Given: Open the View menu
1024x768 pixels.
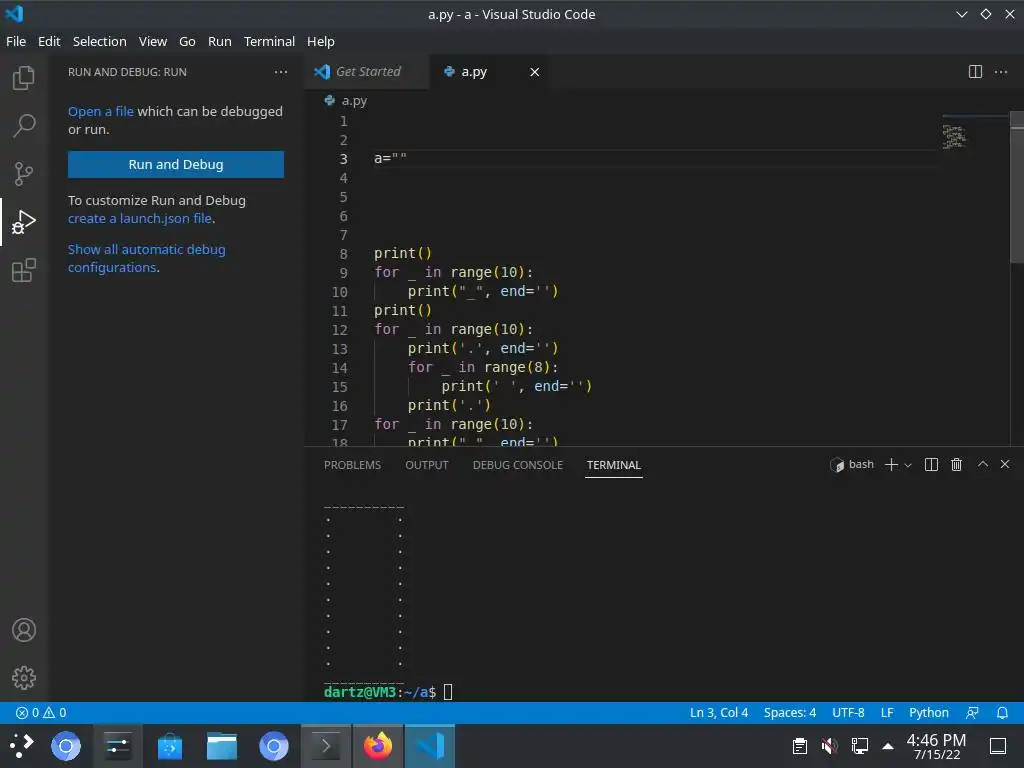Looking at the screenshot, I should tap(153, 41).
